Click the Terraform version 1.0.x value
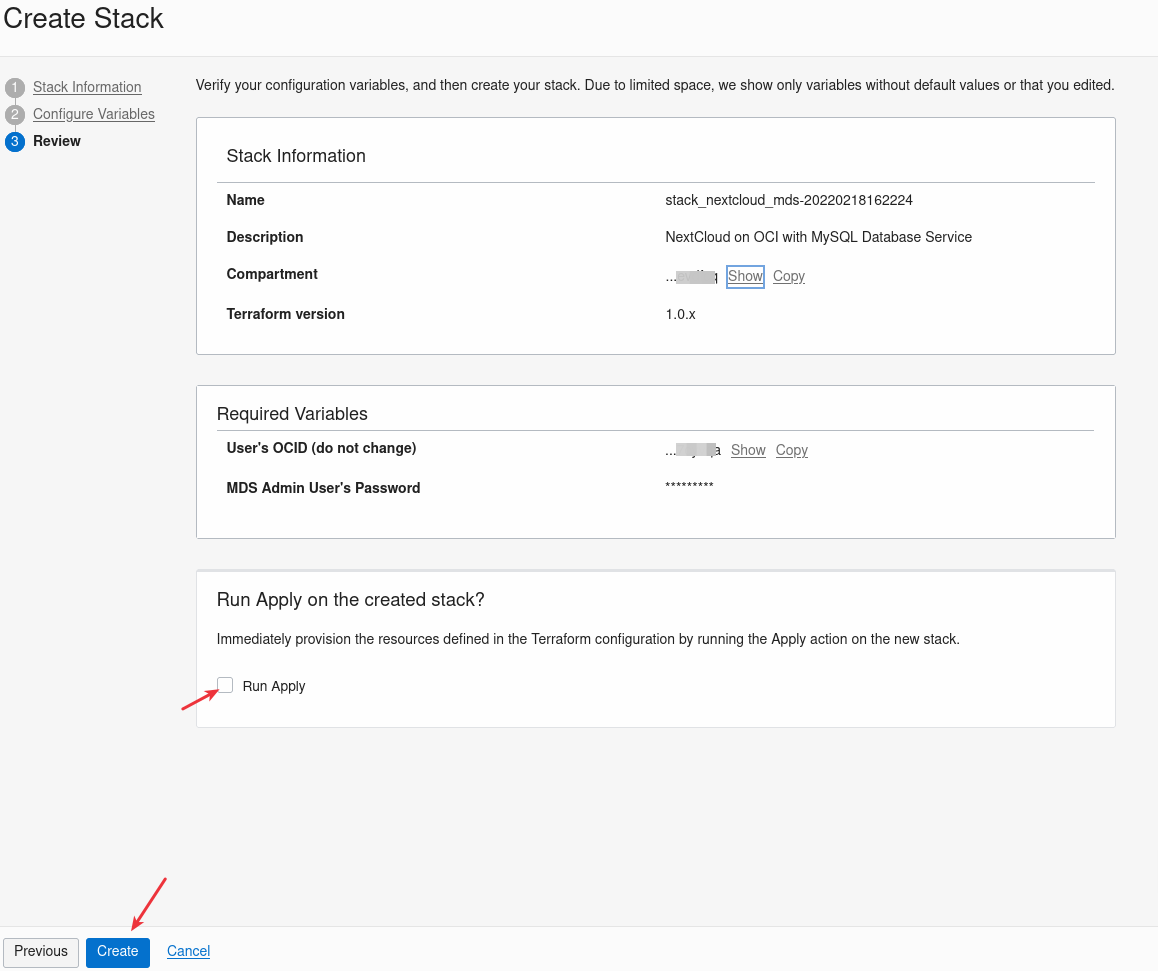Screen dimensions: 1158x971 (680, 314)
